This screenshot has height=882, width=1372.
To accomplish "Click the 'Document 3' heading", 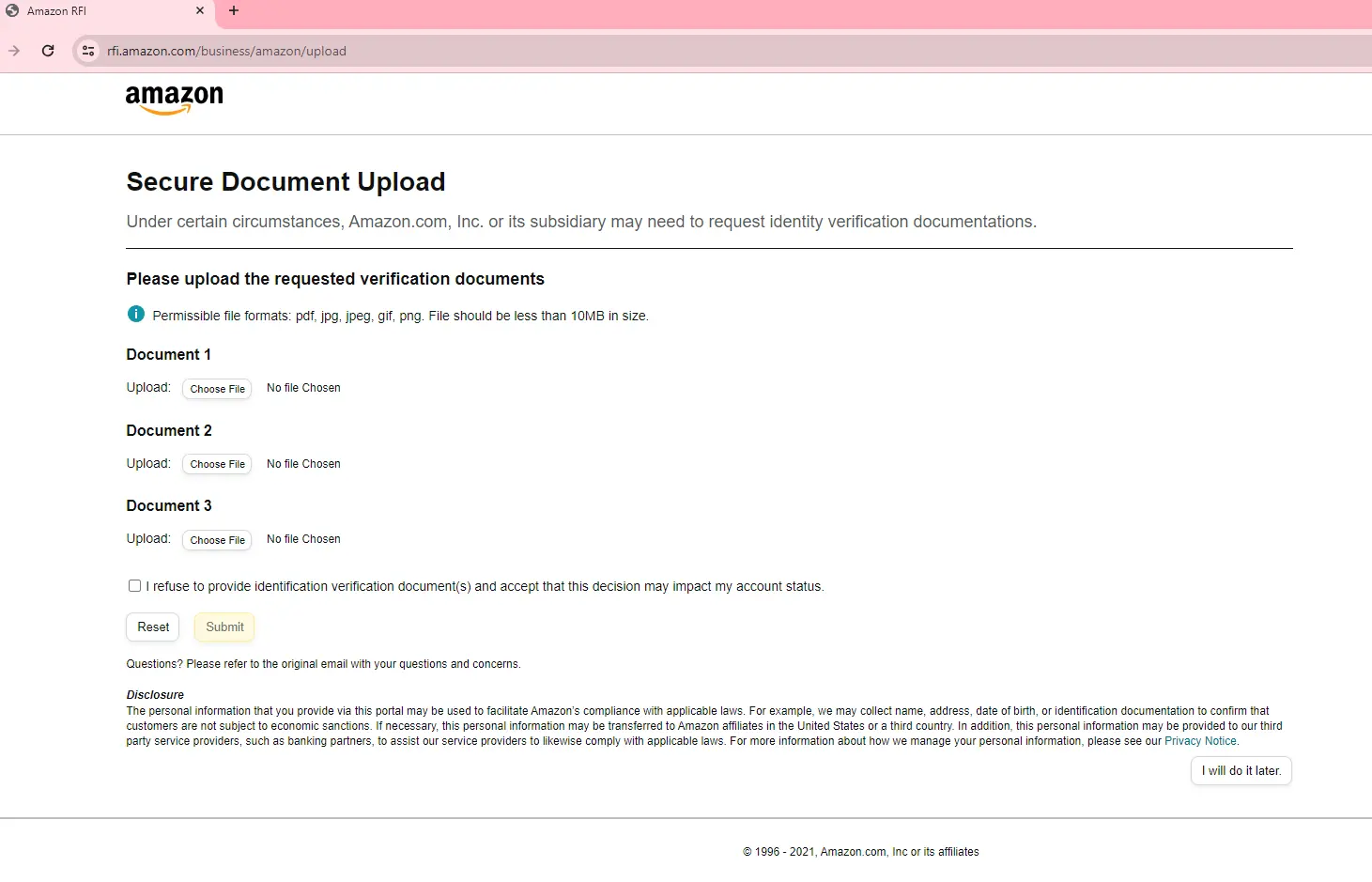I will tap(169, 505).
